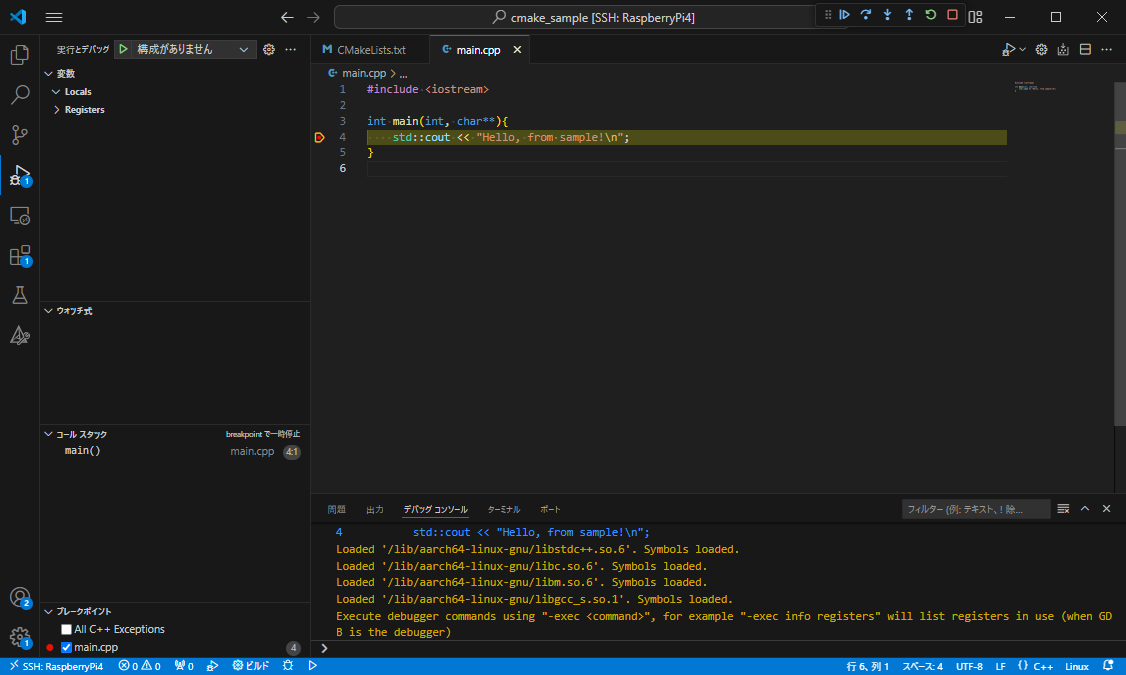
Task: Go forward with the right arrow navigation
Action: point(313,17)
